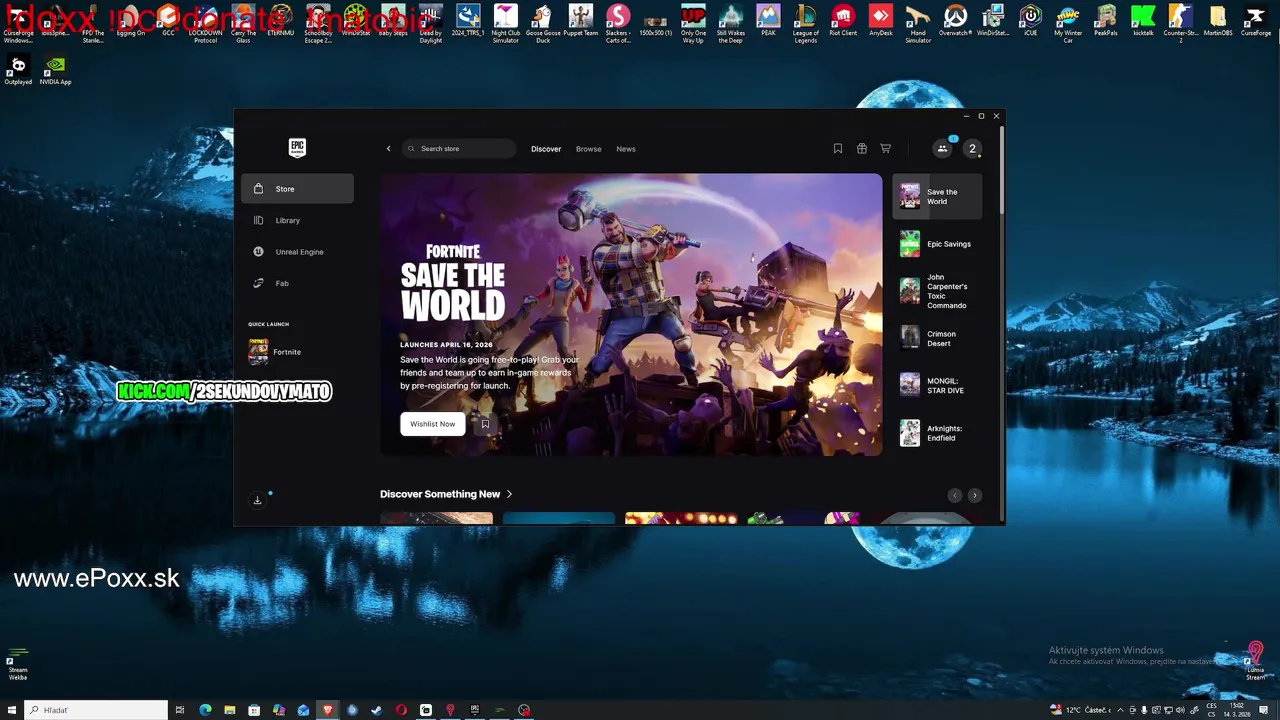Open the Night Club Simulator desktop shortcut
Screen dimensions: 1280x720
pos(506,23)
